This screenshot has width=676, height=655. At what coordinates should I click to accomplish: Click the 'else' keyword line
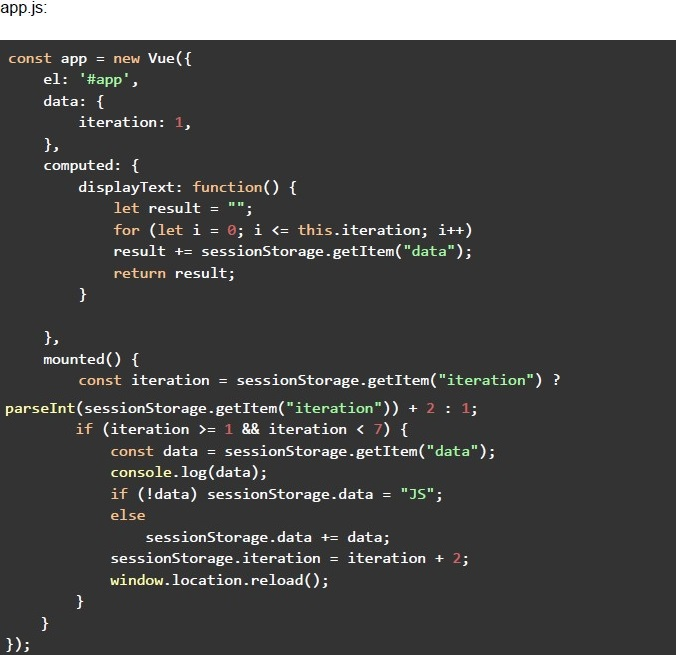tap(128, 516)
